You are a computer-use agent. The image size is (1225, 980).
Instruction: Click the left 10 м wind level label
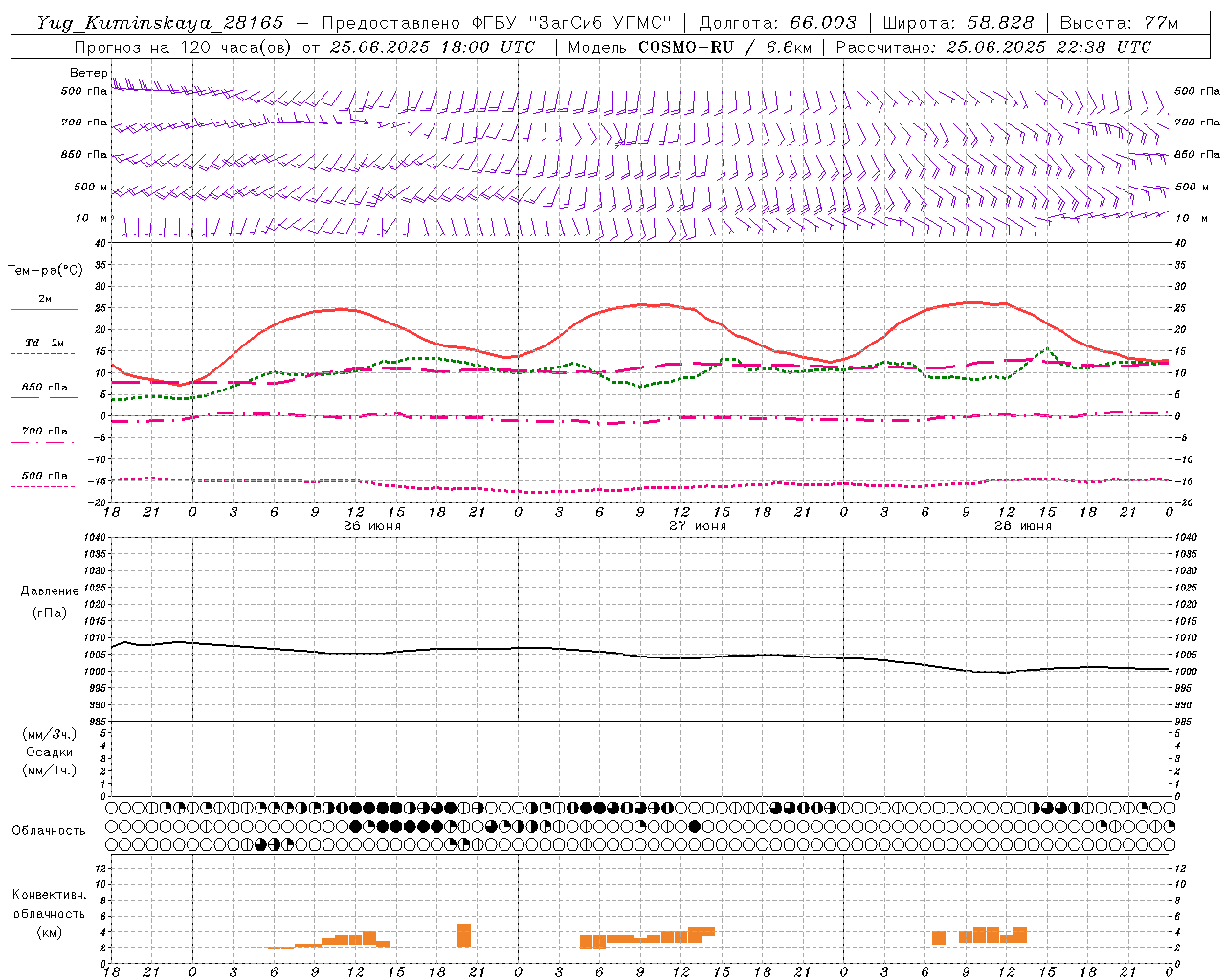pyautogui.click(x=92, y=218)
